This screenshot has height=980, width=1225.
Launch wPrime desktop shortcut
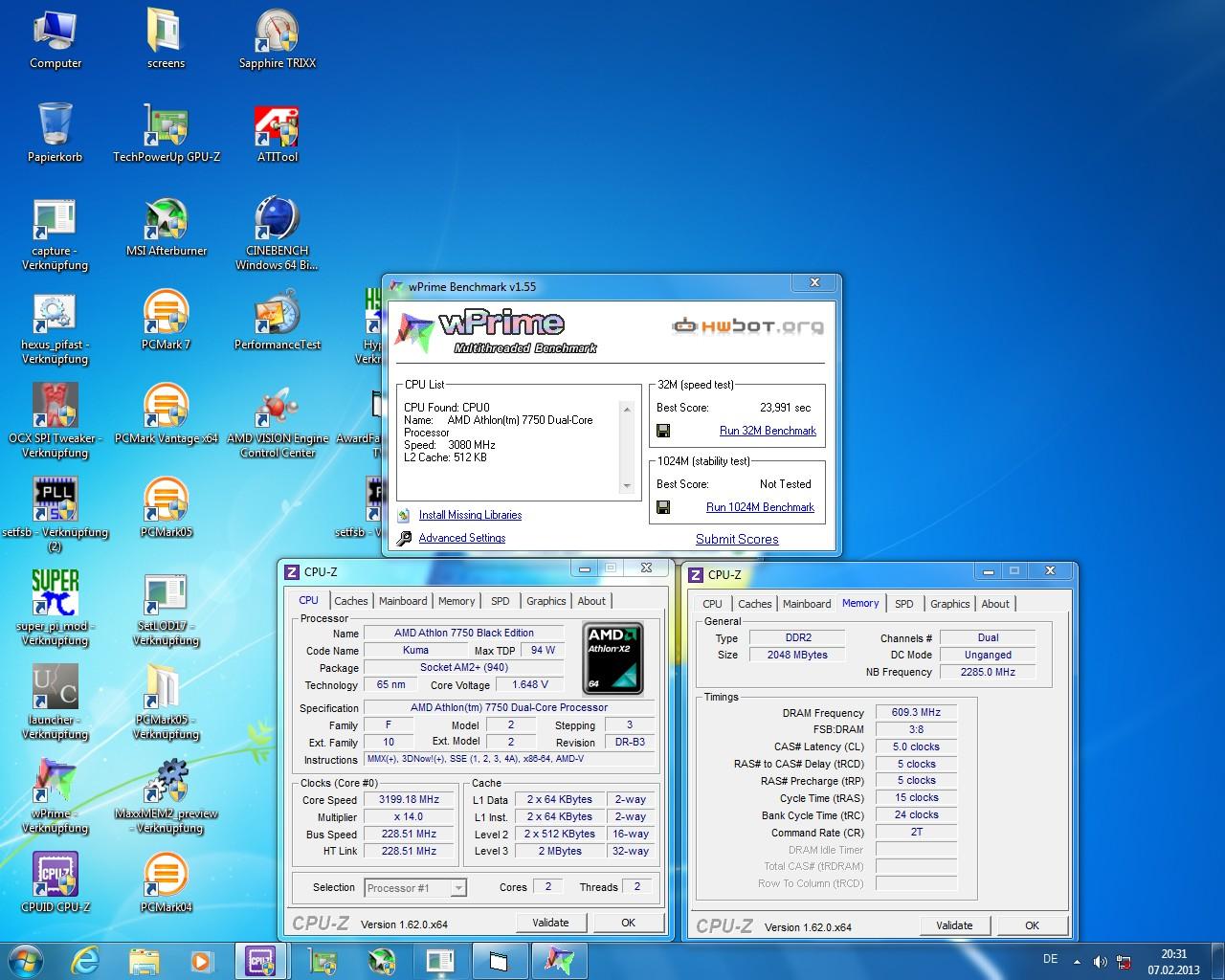[x=56, y=796]
